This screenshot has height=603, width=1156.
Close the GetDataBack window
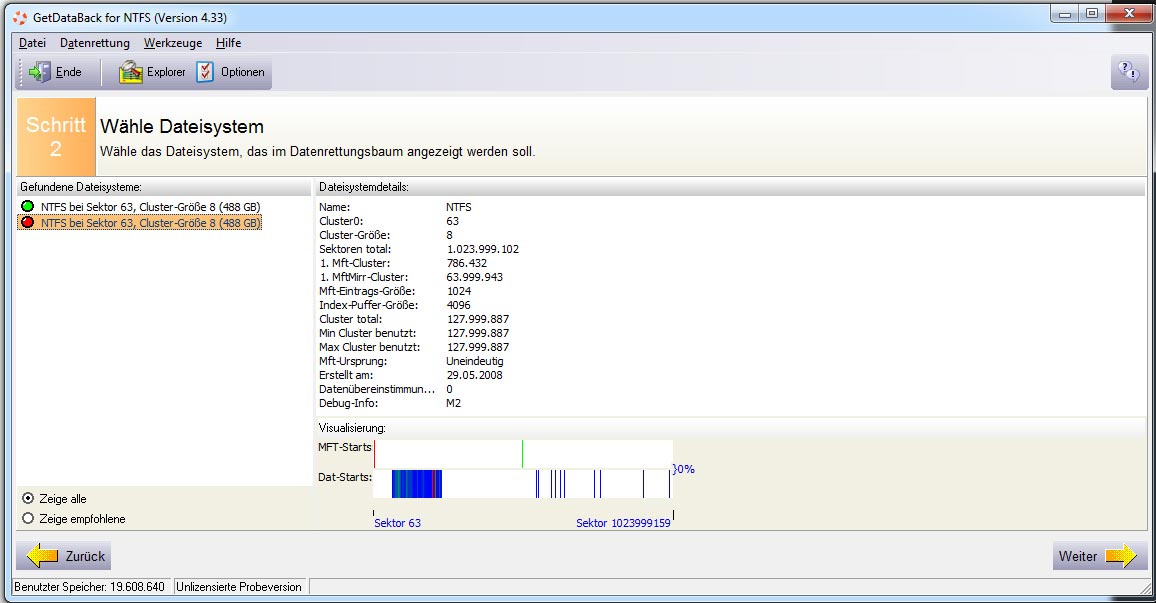[1129, 13]
